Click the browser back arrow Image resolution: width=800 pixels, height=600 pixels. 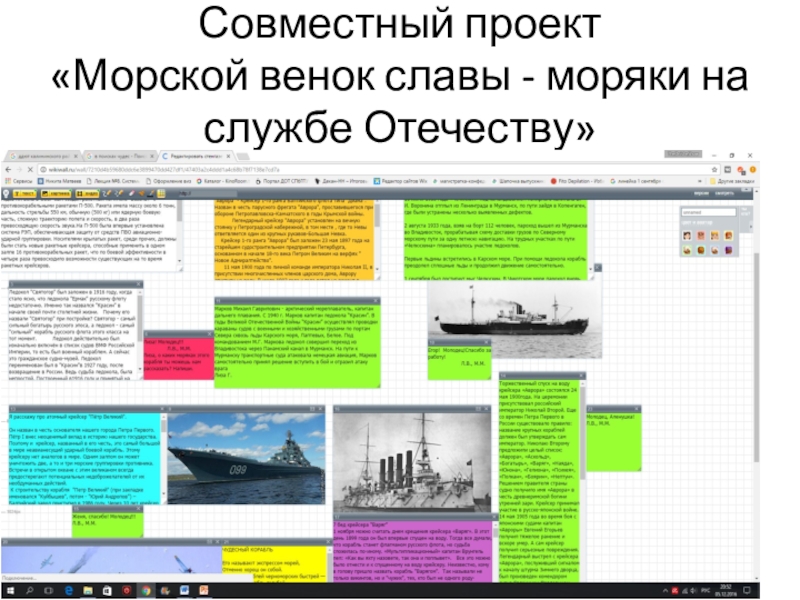click(7, 169)
